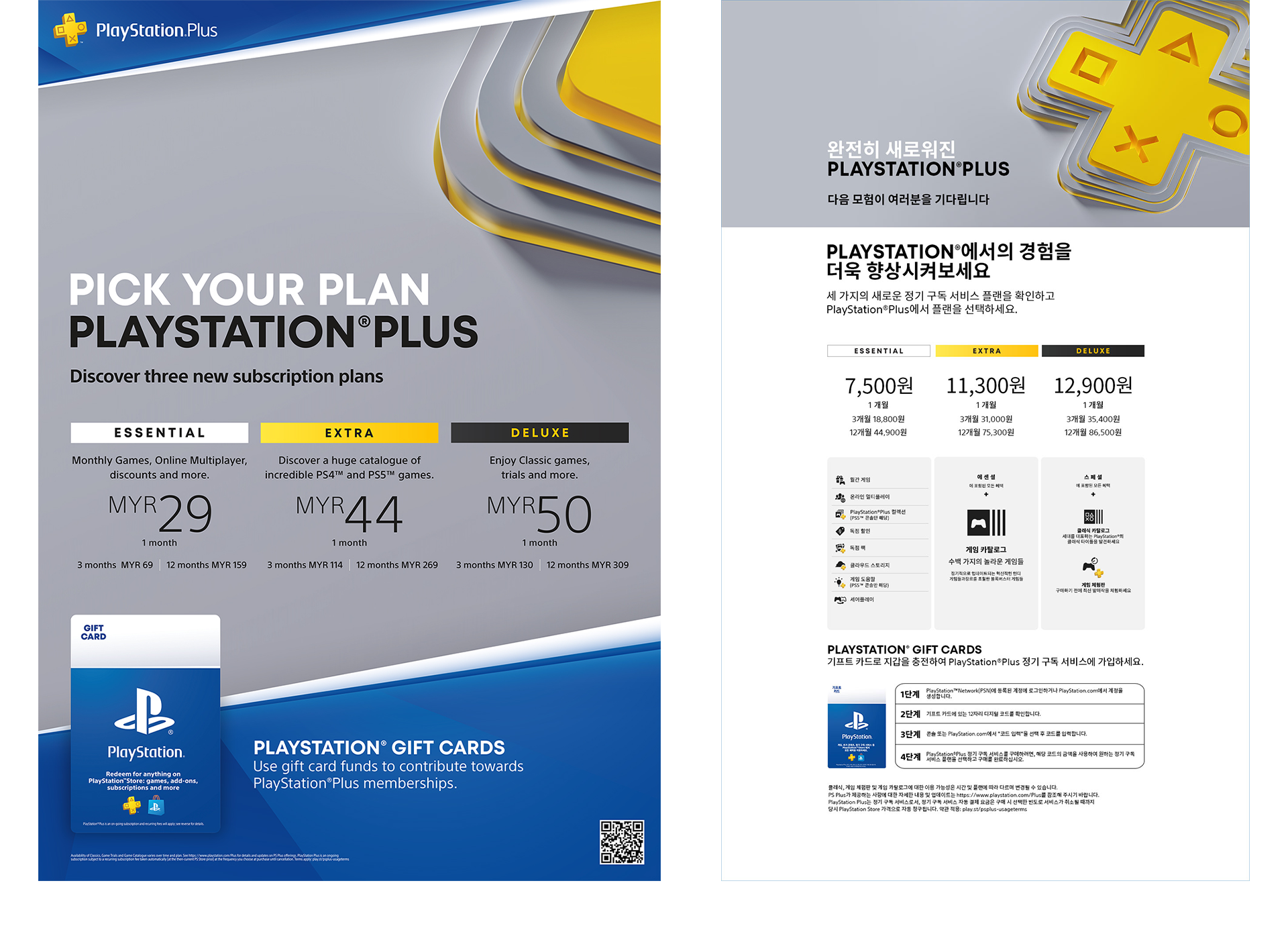Click the PlayStation logo on the Korean gift card
The width and height of the screenshot is (1288, 926).
(857, 721)
